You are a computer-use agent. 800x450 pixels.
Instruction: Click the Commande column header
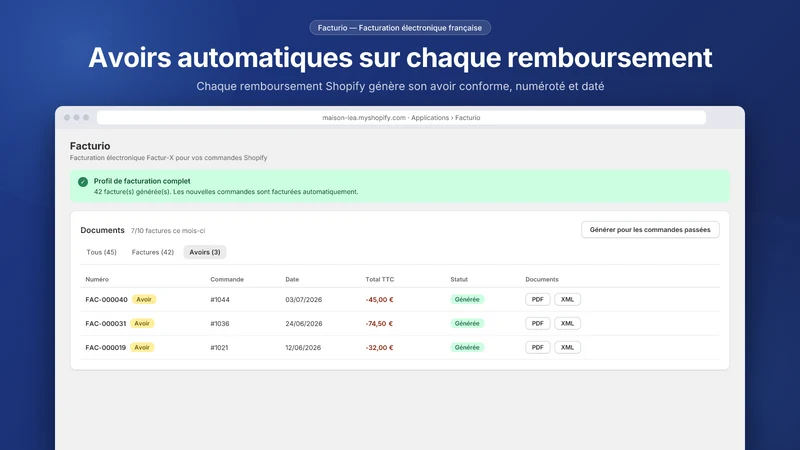227,280
